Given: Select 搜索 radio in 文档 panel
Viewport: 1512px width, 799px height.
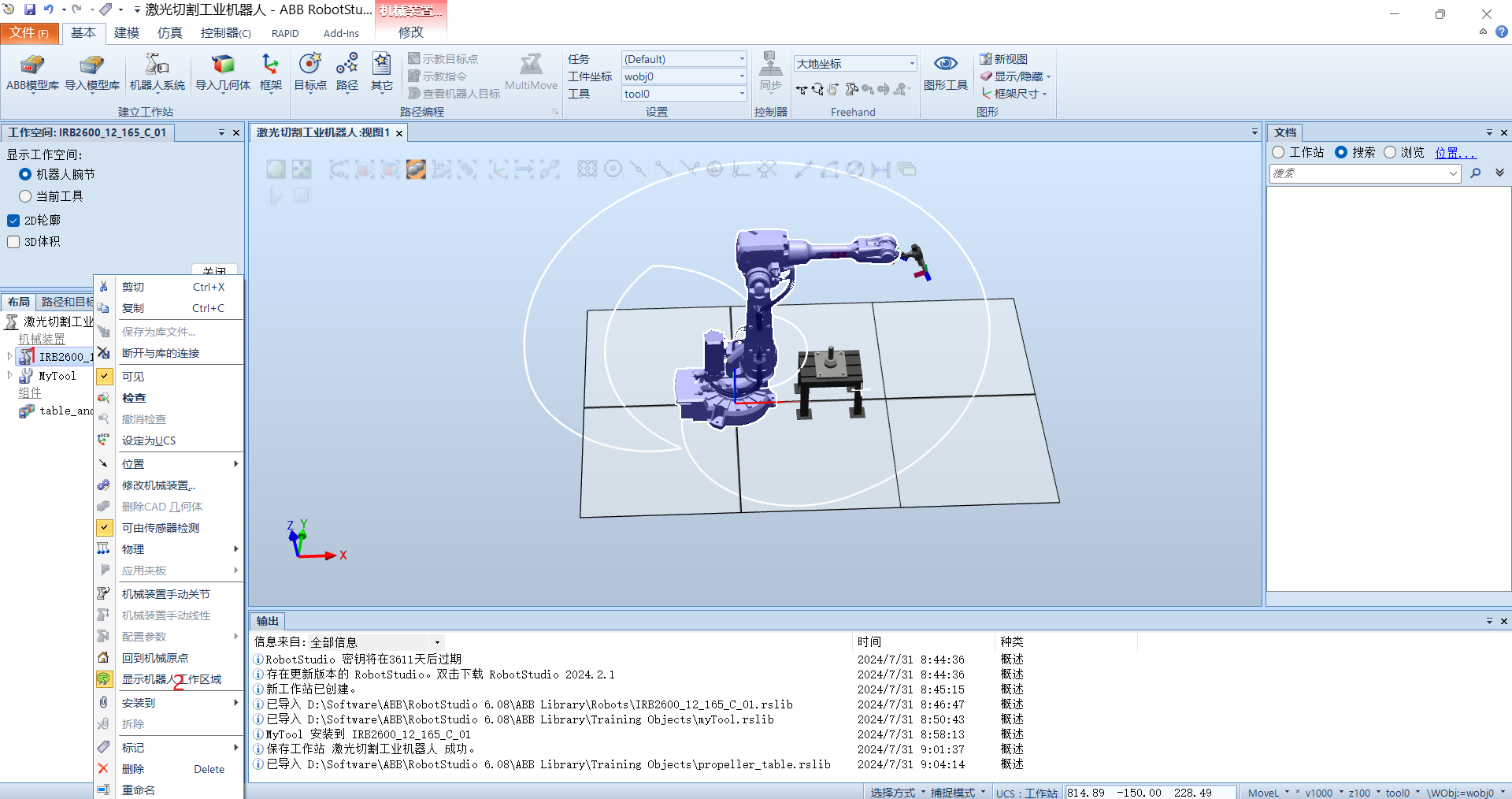Looking at the screenshot, I should click(1341, 152).
